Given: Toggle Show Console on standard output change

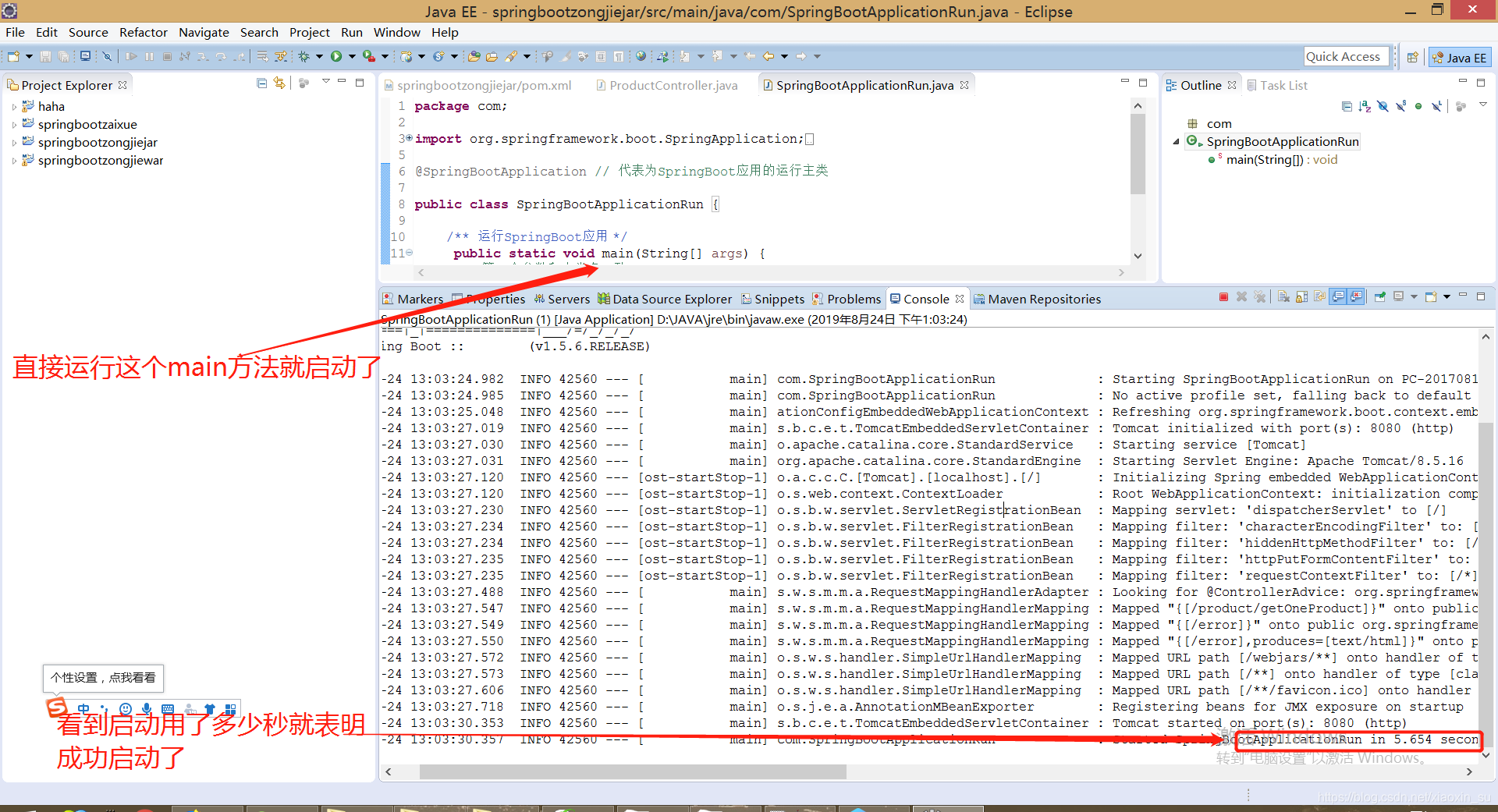Looking at the screenshot, I should tap(1338, 297).
